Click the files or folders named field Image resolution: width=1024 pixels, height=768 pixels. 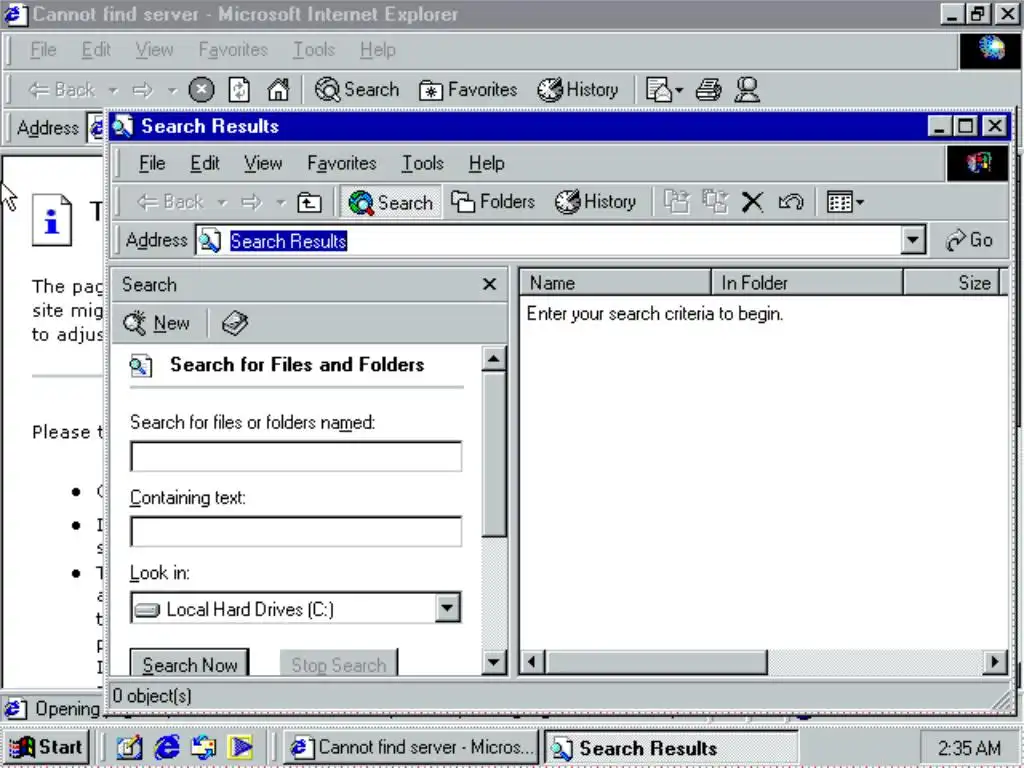click(296, 456)
